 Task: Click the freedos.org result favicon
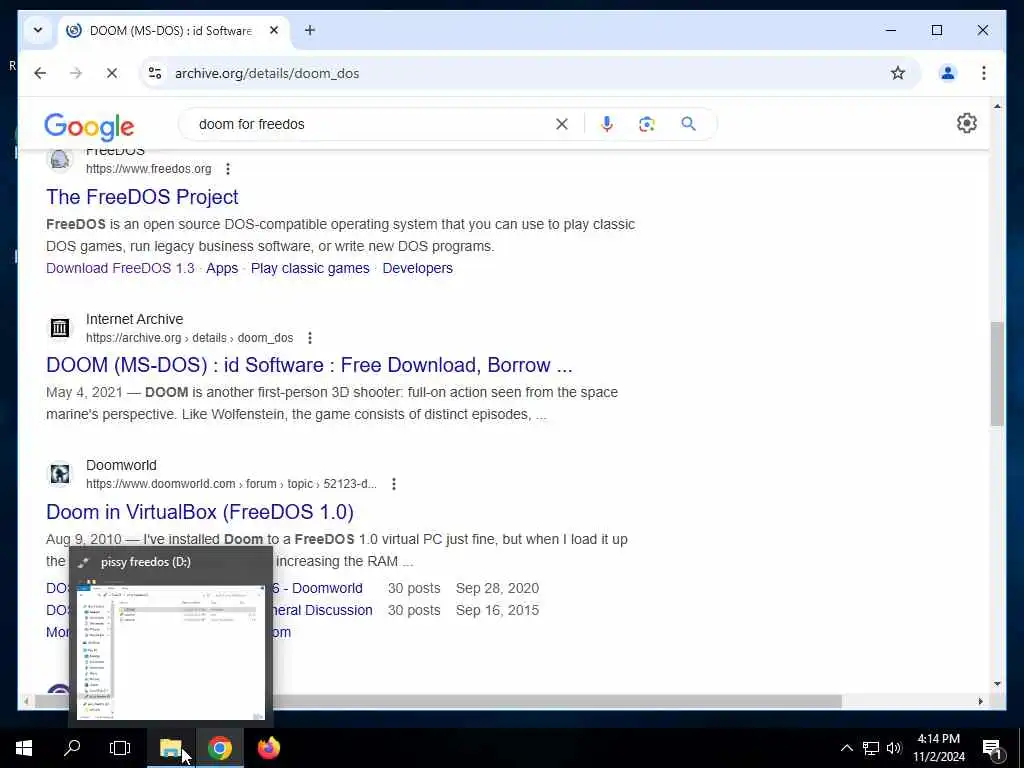point(60,159)
